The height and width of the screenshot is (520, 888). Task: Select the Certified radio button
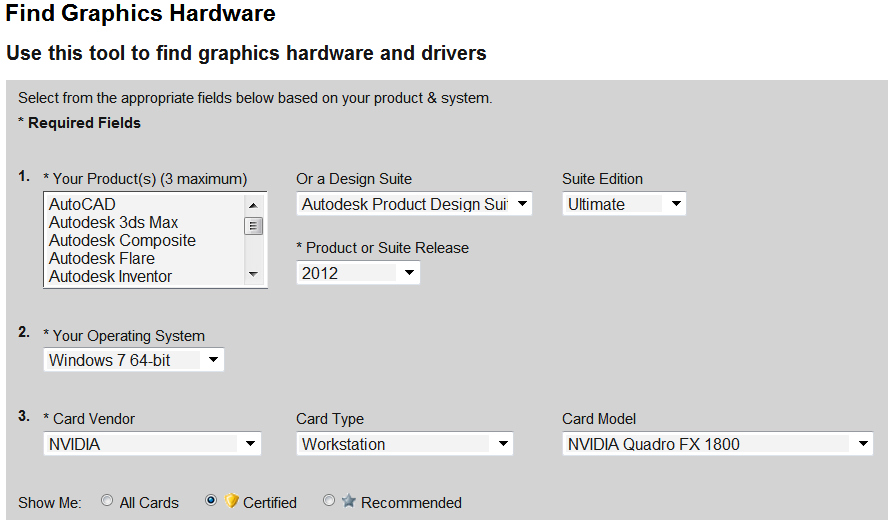point(211,501)
